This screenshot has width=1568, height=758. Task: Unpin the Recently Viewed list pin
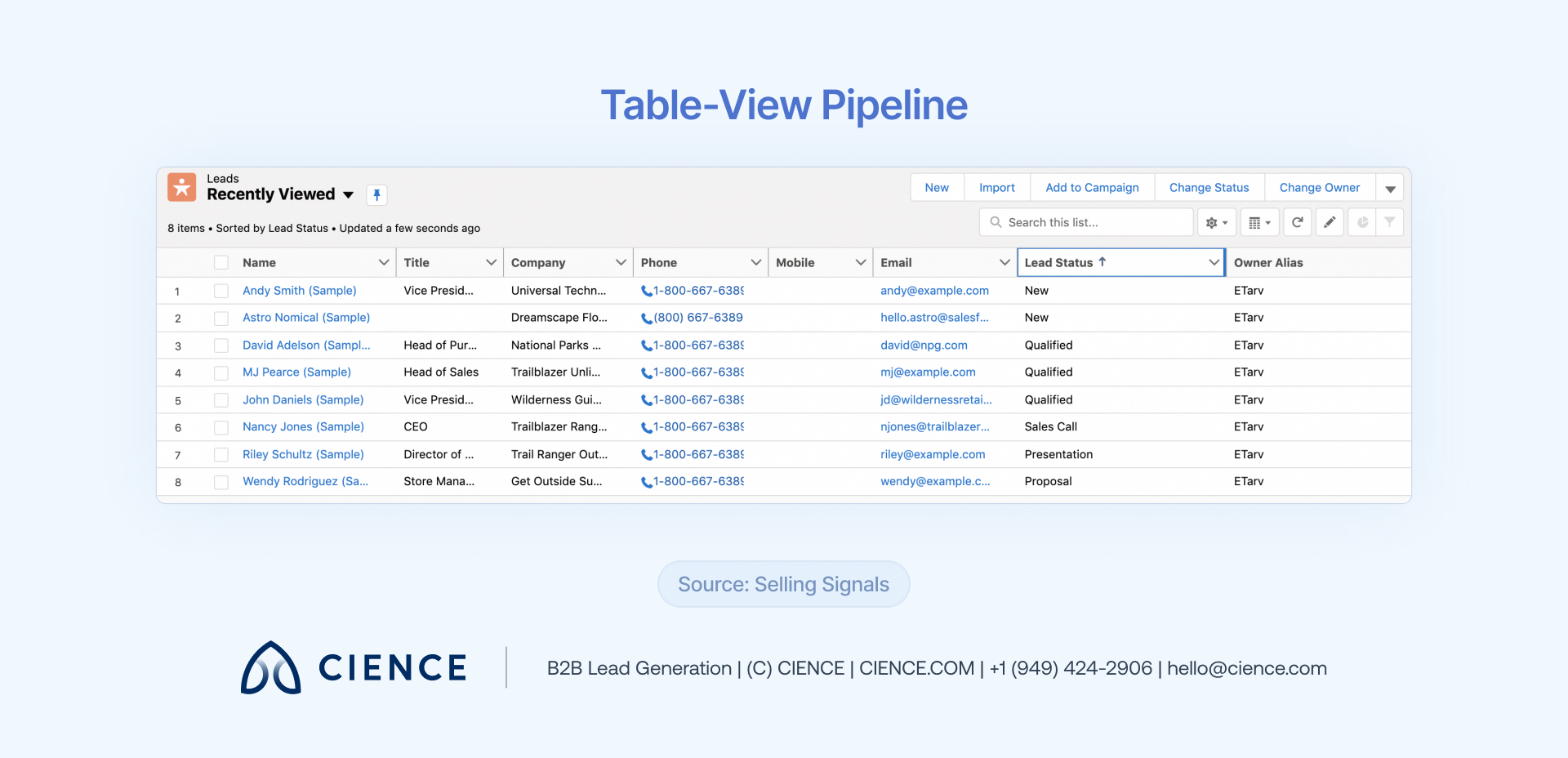(376, 195)
